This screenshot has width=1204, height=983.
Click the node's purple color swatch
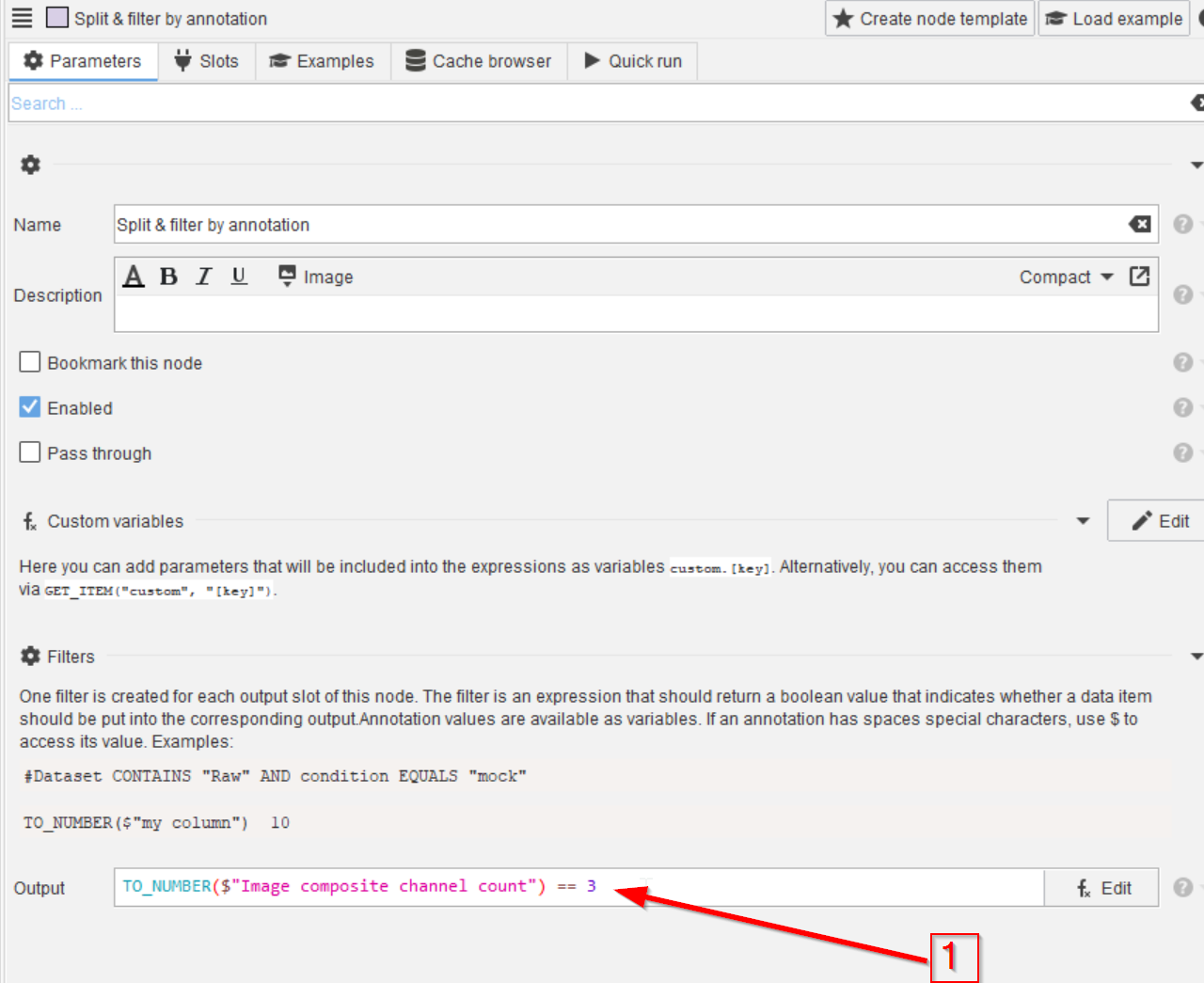[57, 18]
